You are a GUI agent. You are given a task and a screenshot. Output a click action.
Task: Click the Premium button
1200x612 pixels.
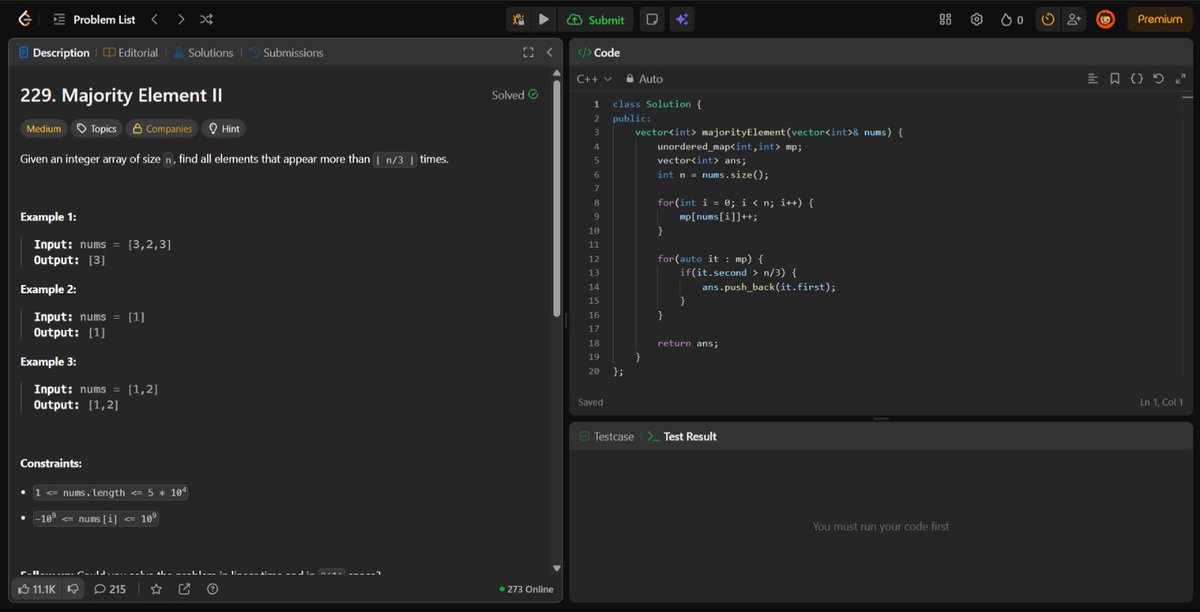click(x=1160, y=19)
